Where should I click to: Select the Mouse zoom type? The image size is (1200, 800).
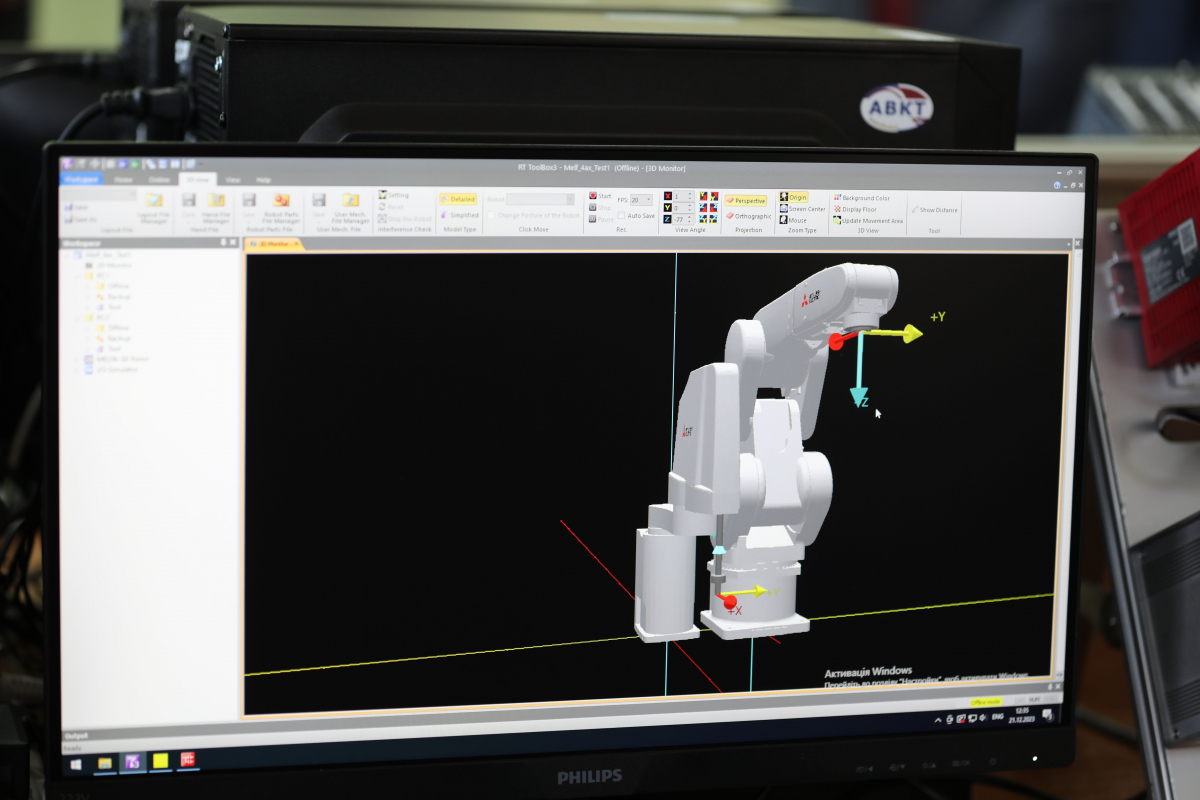[x=794, y=220]
